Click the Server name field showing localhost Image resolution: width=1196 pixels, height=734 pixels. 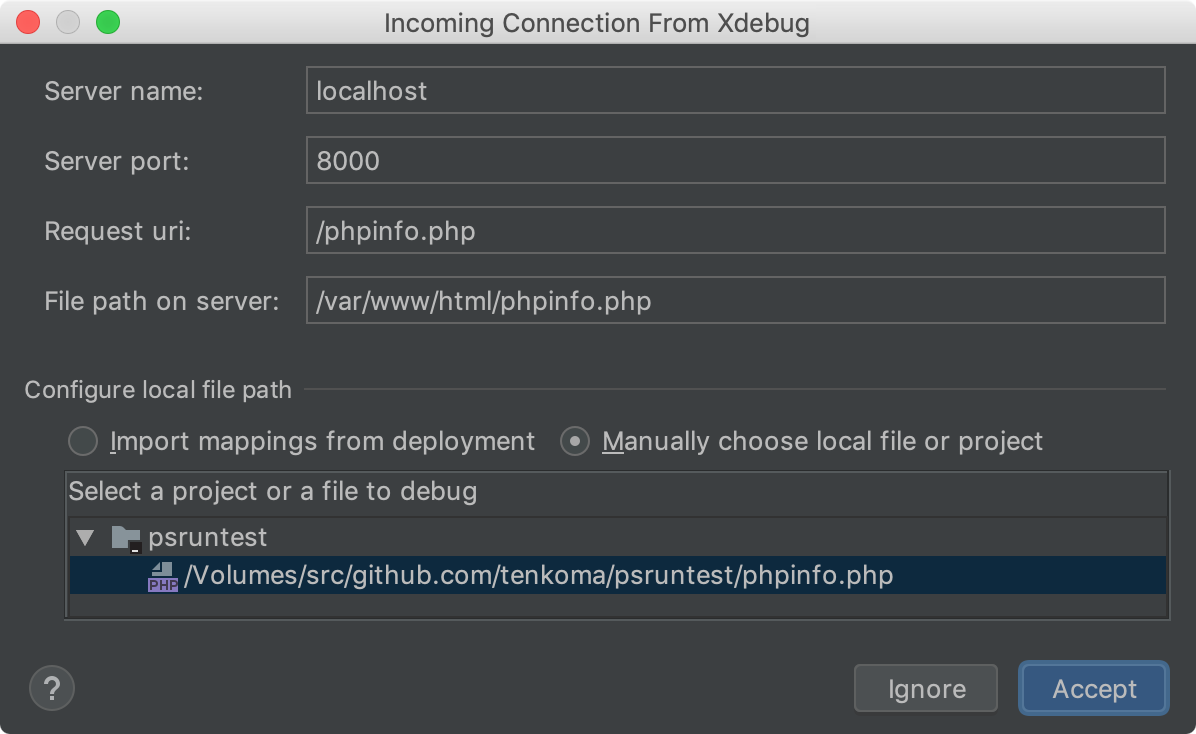pos(735,91)
